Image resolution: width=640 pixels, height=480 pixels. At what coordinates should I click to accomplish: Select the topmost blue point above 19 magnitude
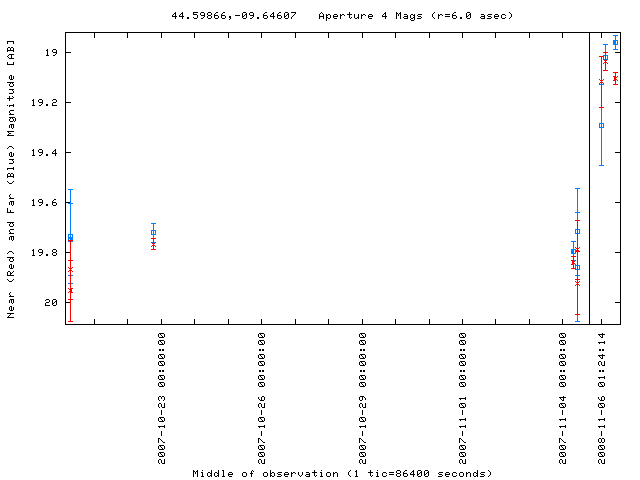[616, 42]
